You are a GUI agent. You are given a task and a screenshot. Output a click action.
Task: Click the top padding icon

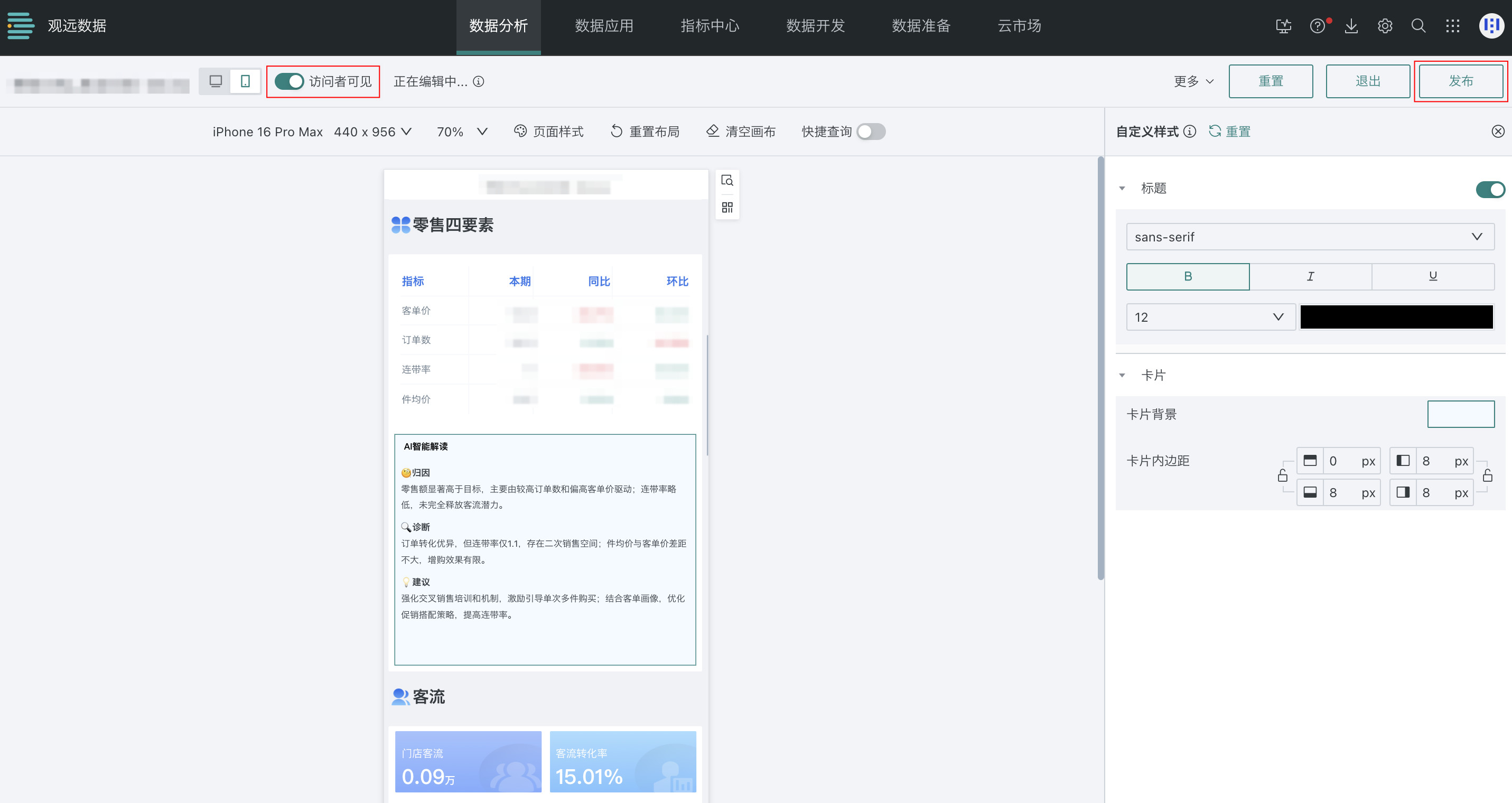1310,461
